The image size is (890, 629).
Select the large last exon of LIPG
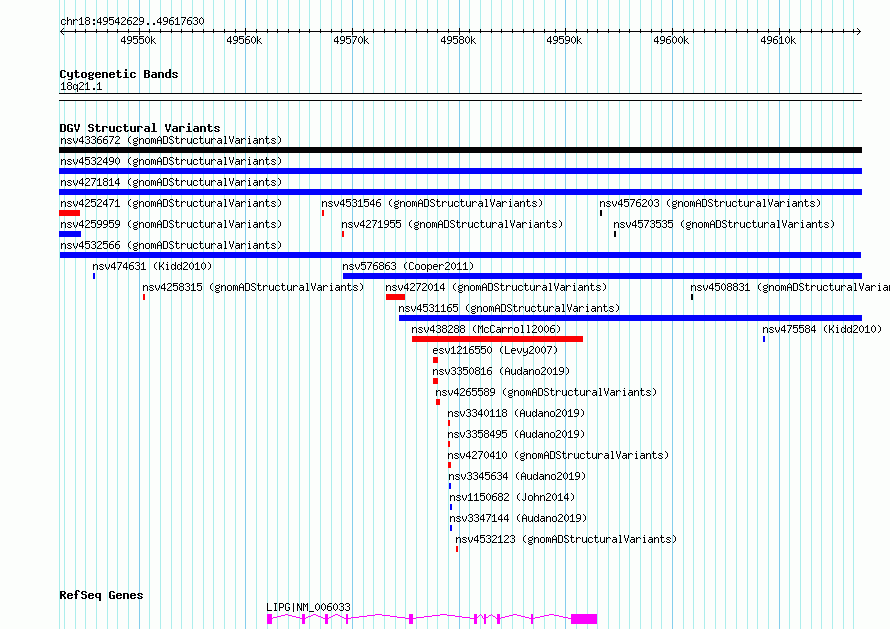(584, 619)
